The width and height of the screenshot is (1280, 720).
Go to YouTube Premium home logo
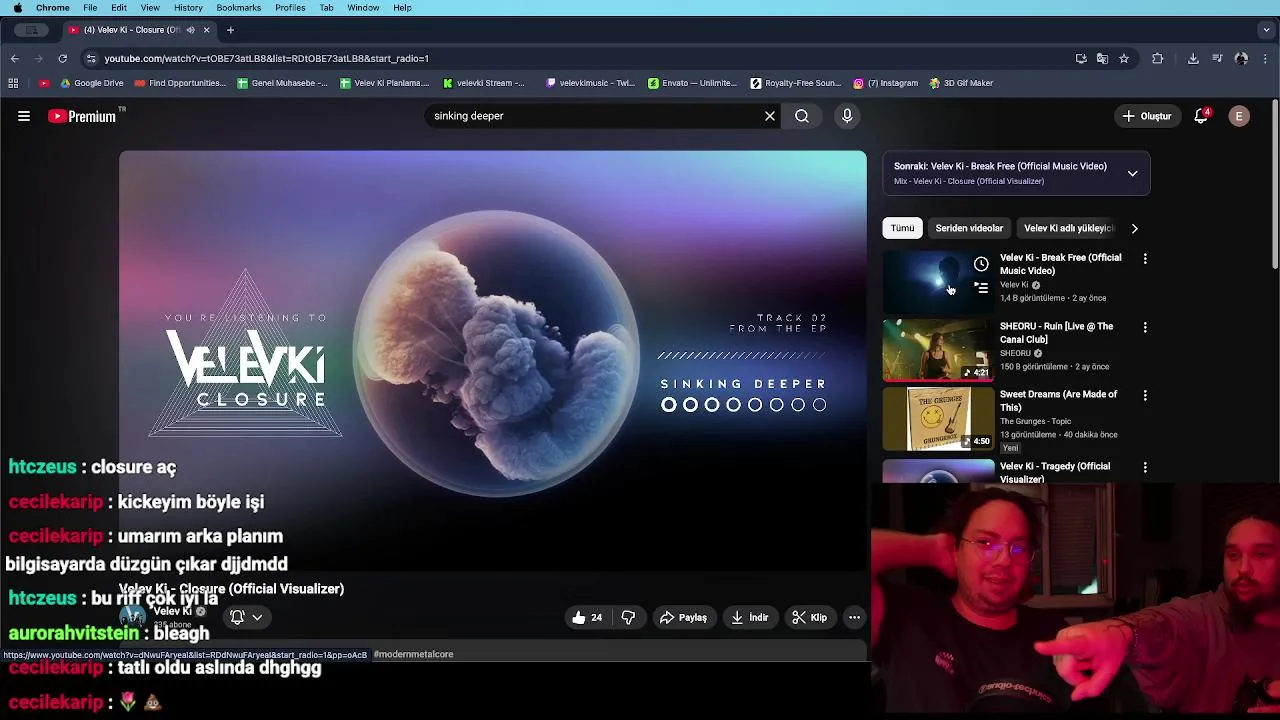tap(82, 116)
